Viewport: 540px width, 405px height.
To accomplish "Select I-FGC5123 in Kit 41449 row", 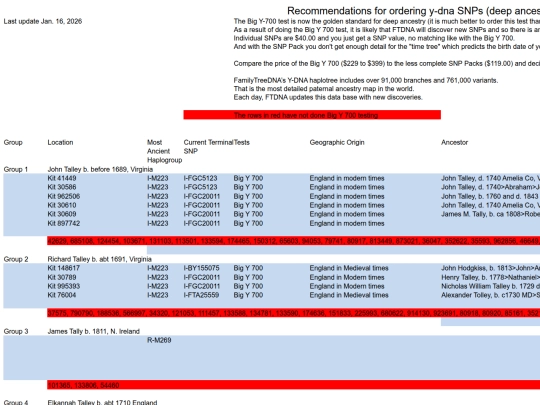I will point(200,178).
